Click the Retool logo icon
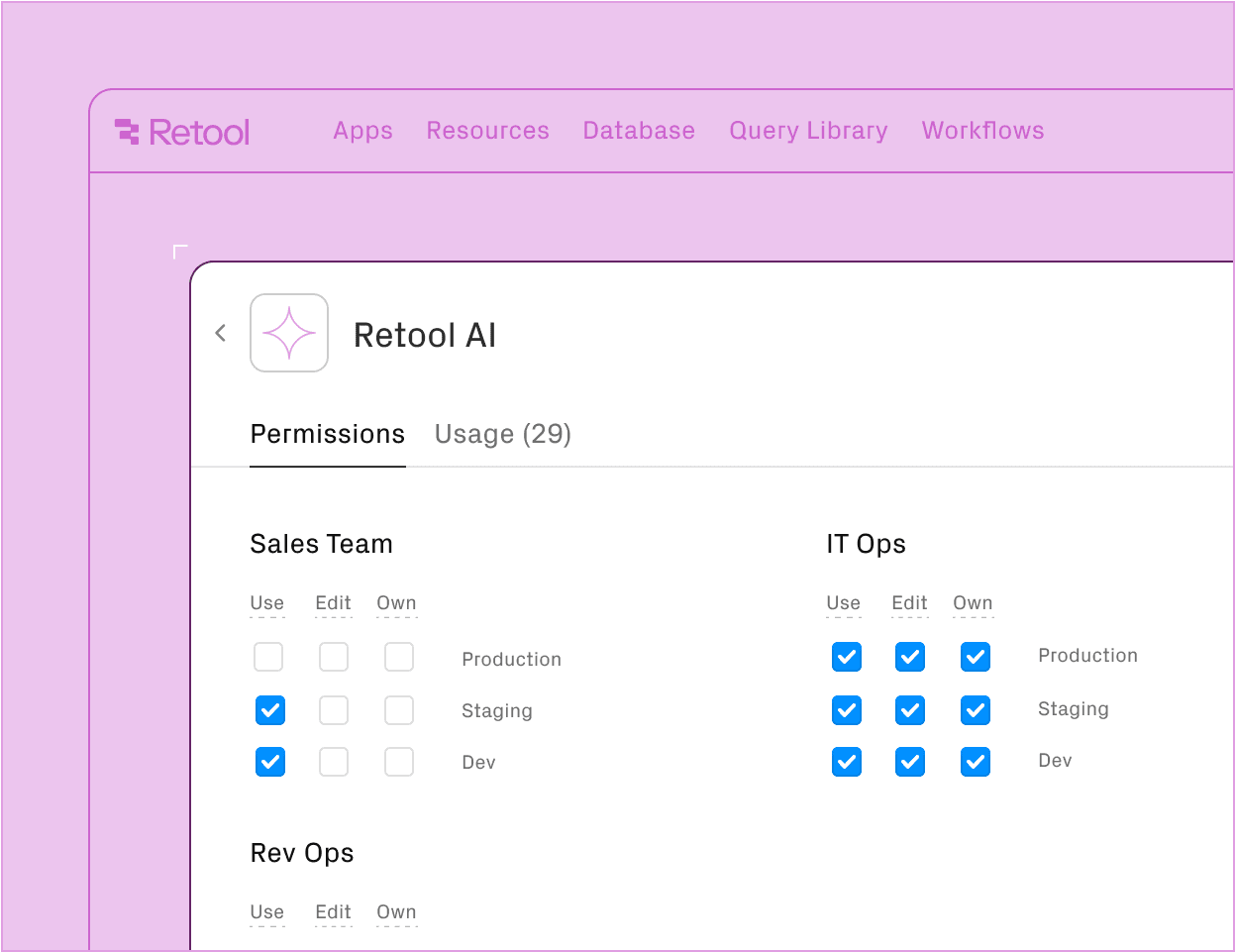This screenshot has width=1235, height=952. (128, 130)
